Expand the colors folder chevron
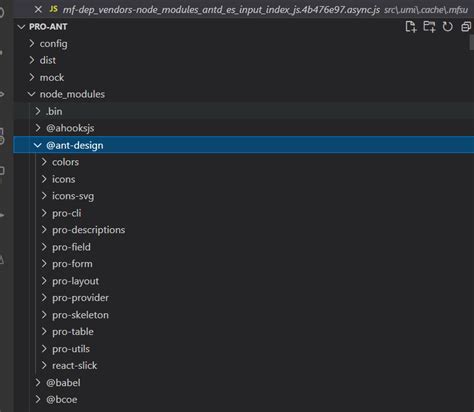The image size is (474, 412). click(44, 162)
